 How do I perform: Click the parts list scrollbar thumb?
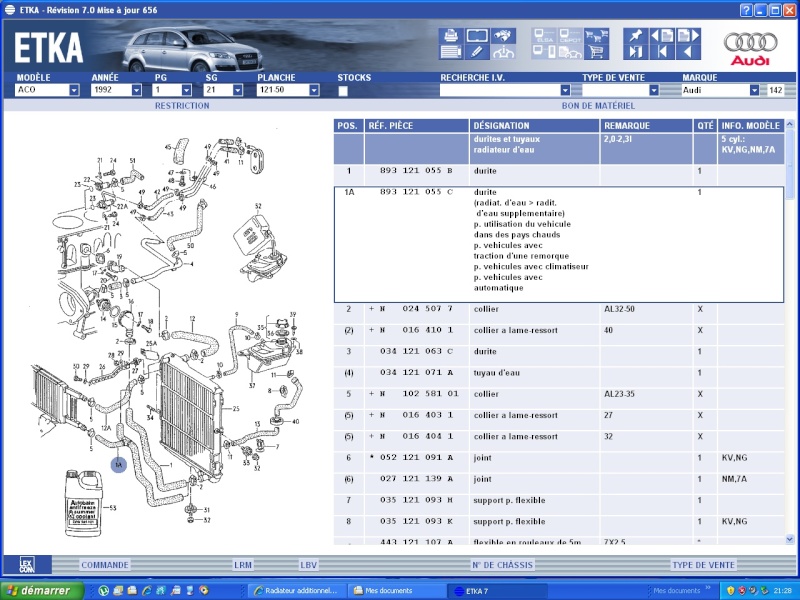[x=790, y=166]
